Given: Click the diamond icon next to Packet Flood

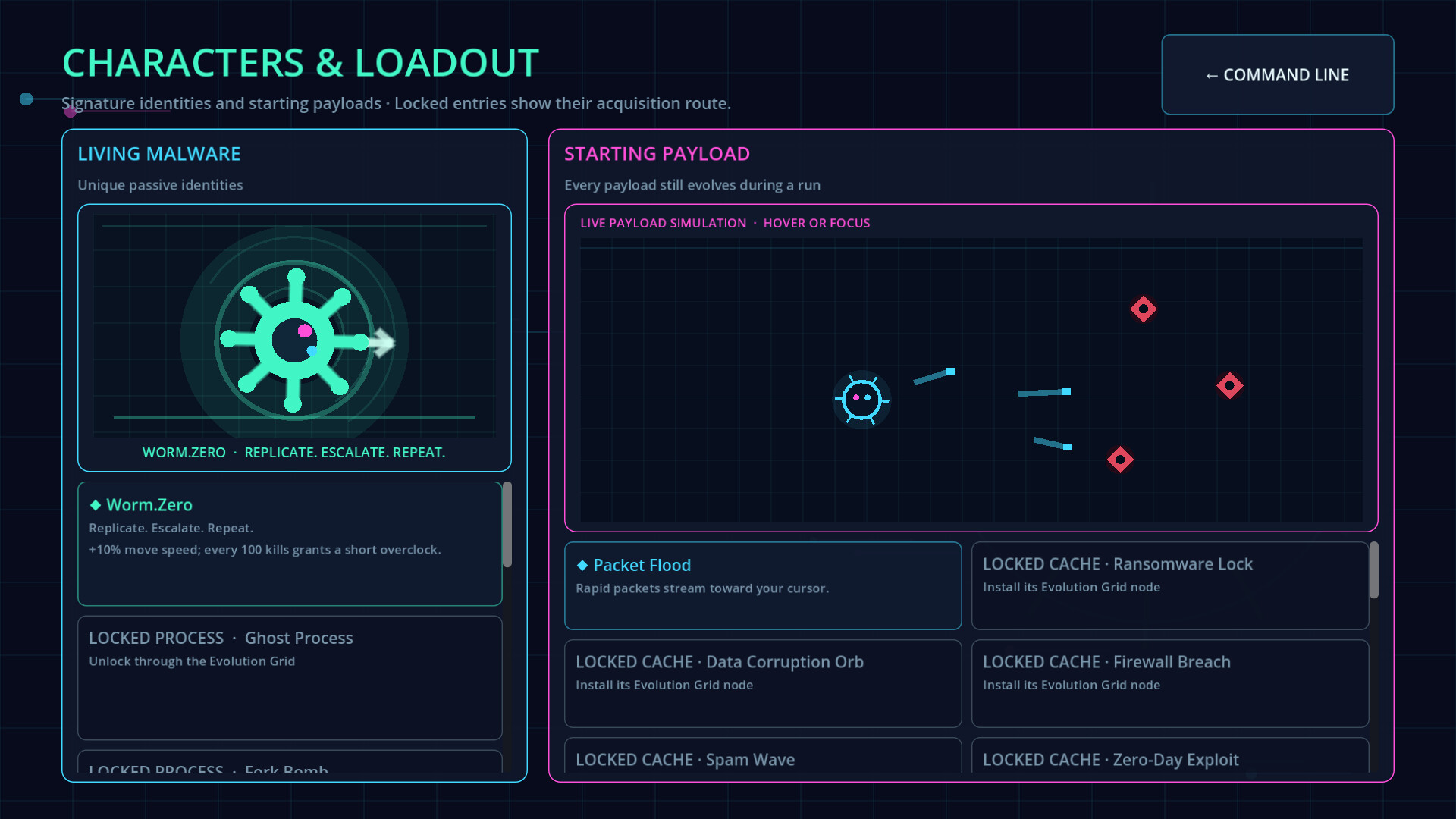Looking at the screenshot, I should (582, 566).
